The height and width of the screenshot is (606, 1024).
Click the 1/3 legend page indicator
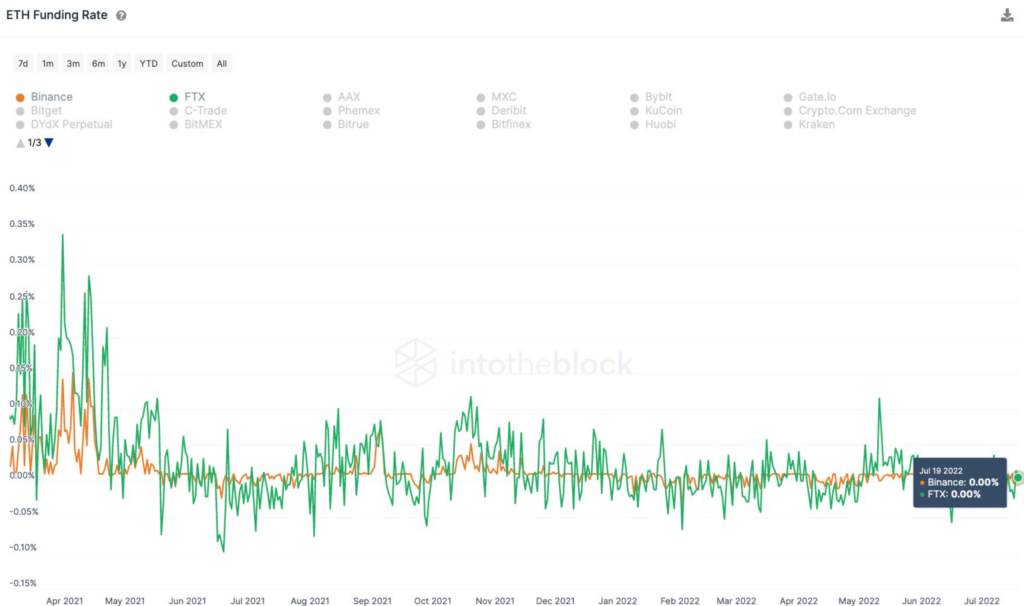tap(35, 142)
